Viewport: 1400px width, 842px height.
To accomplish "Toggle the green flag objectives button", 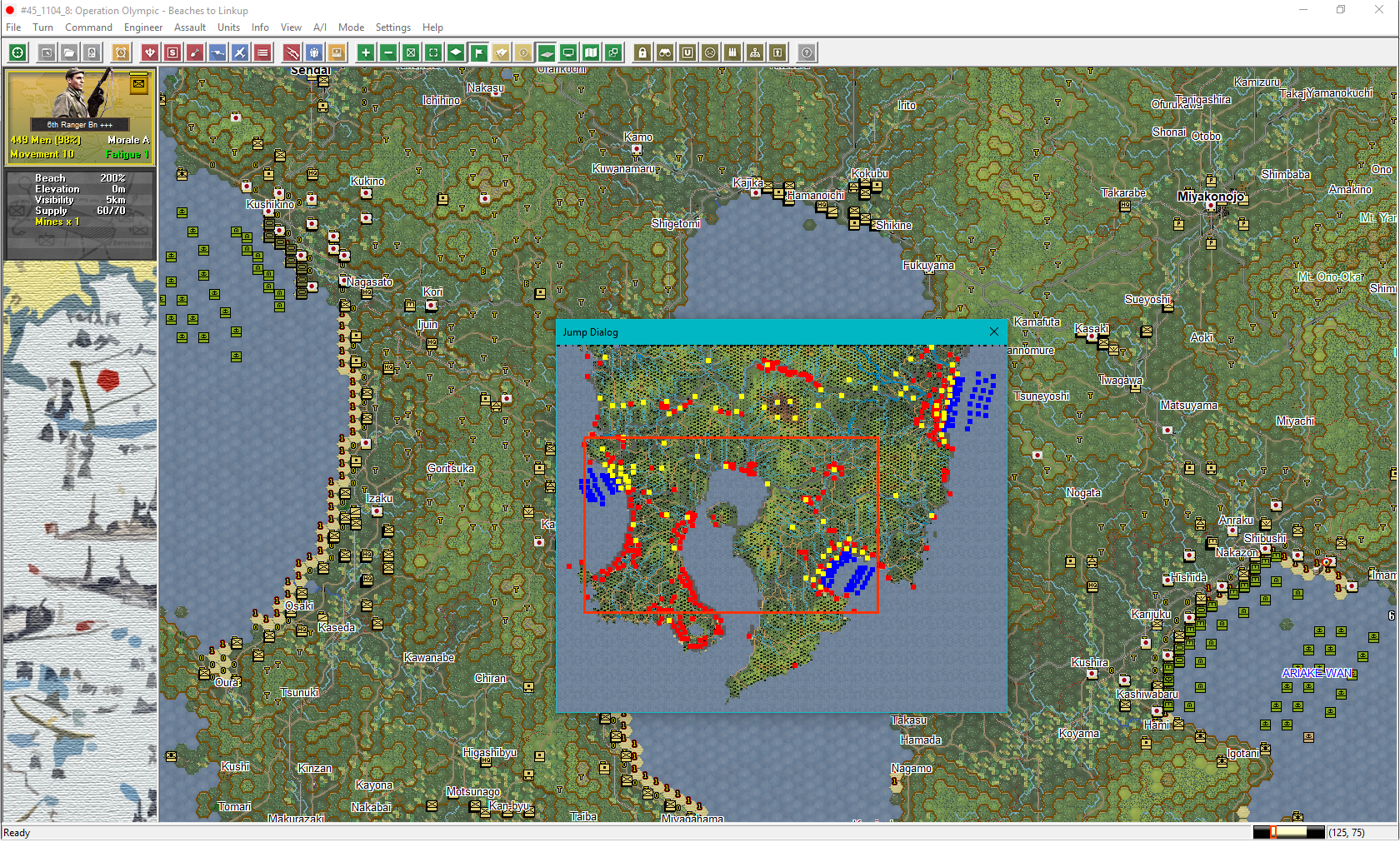I will click(478, 52).
